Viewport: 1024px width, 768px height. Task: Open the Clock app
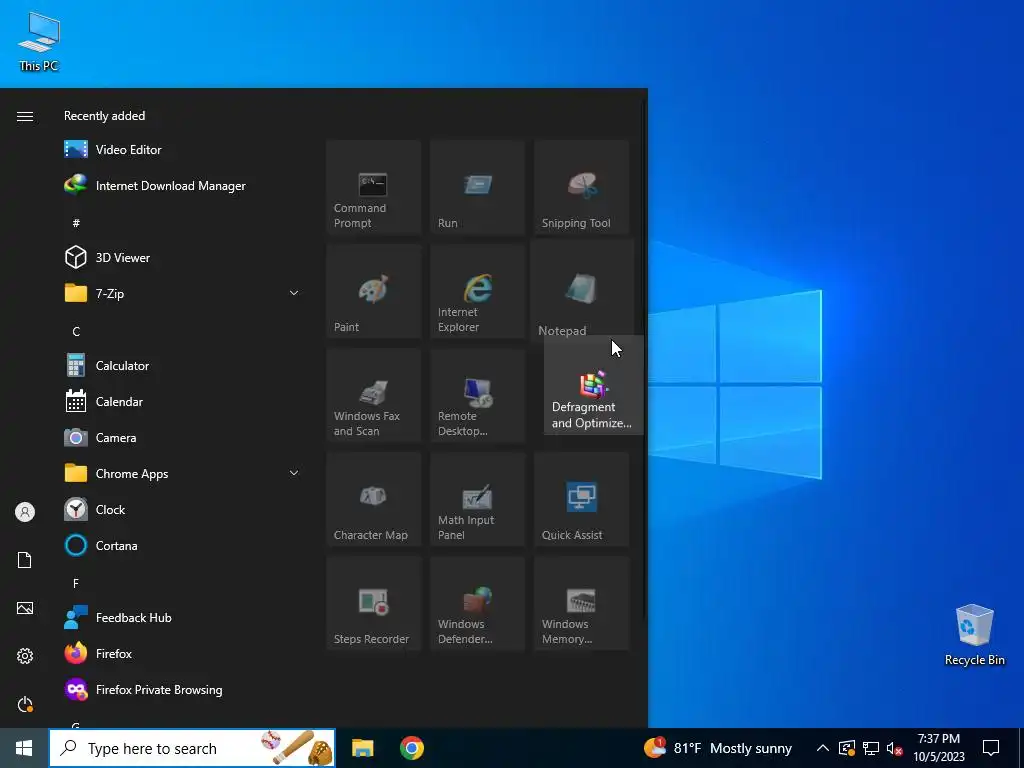[x=183, y=509]
